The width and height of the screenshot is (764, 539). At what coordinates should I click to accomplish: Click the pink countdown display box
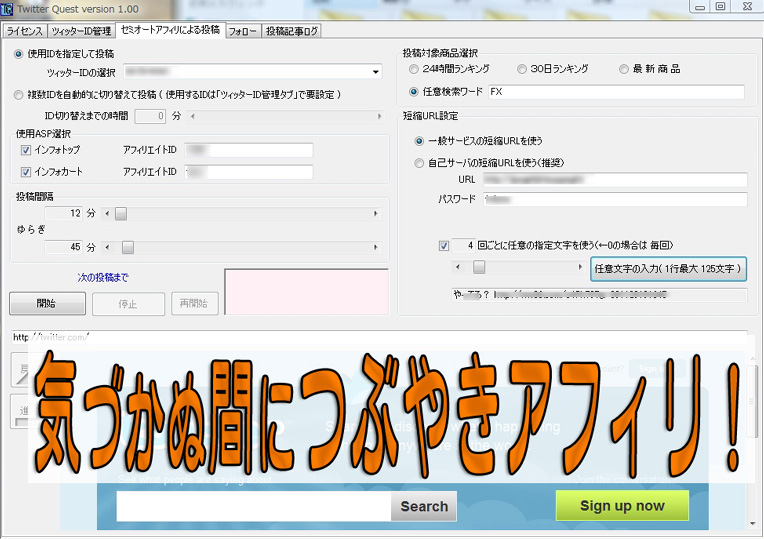pyautogui.click(x=306, y=291)
